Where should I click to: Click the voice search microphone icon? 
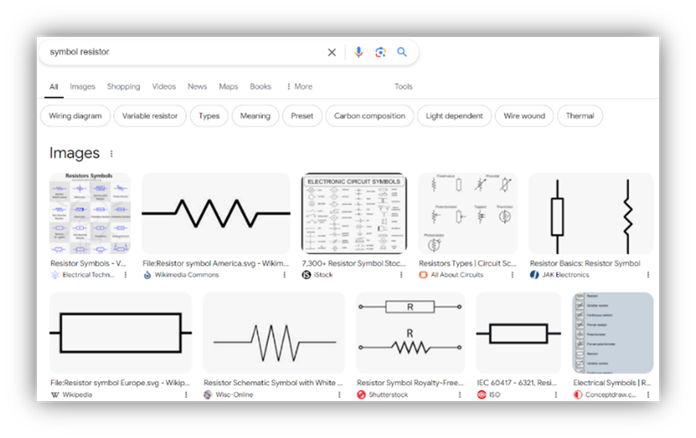[x=359, y=52]
